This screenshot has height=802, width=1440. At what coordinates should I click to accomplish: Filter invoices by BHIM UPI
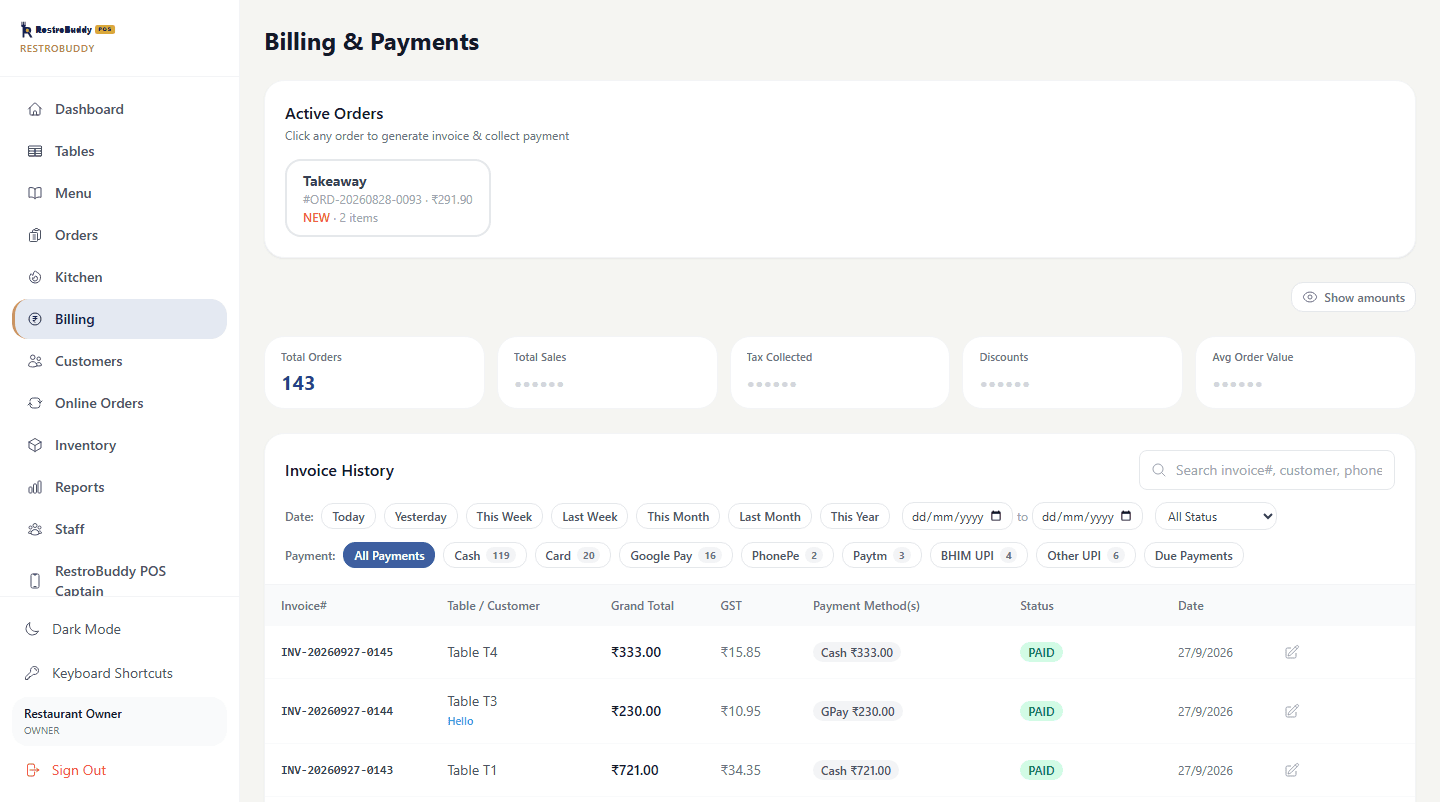pos(978,555)
